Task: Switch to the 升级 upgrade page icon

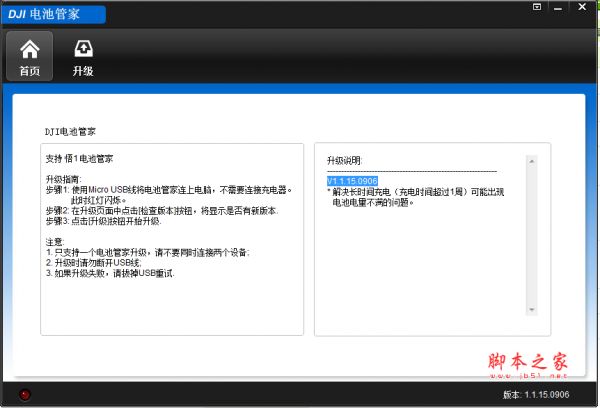Action: tap(82, 56)
